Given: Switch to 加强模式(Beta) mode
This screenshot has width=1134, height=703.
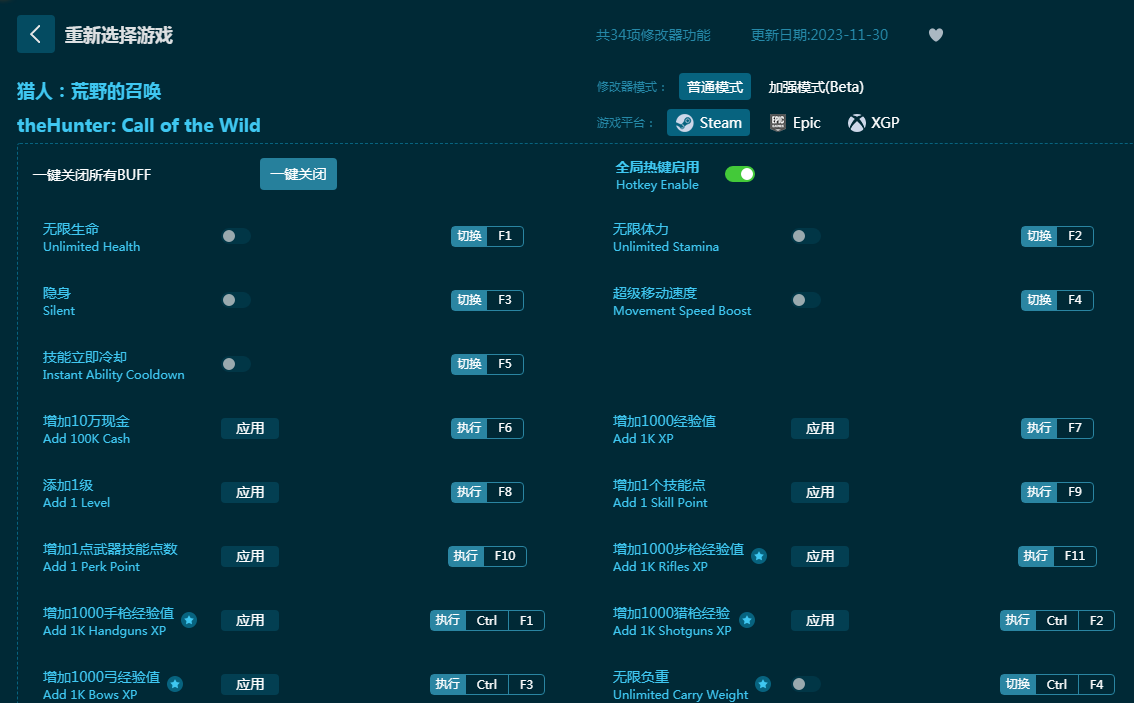Looking at the screenshot, I should (816, 87).
